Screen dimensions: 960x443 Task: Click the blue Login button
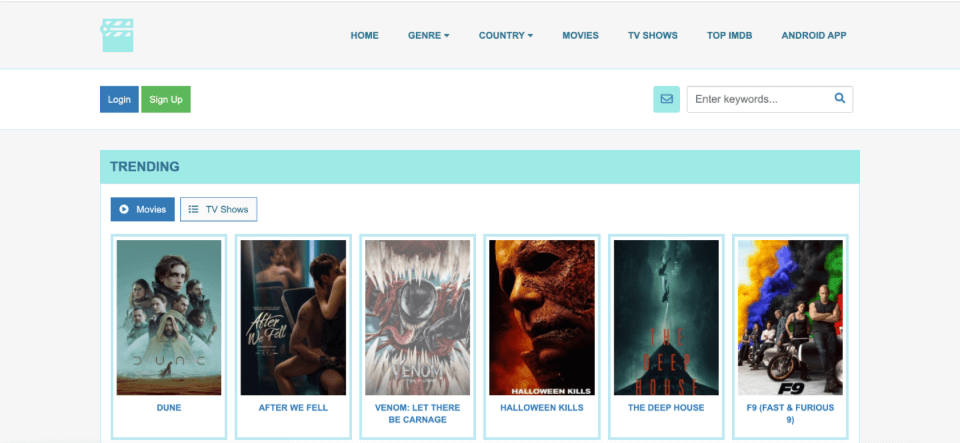click(x=119, y=100)
